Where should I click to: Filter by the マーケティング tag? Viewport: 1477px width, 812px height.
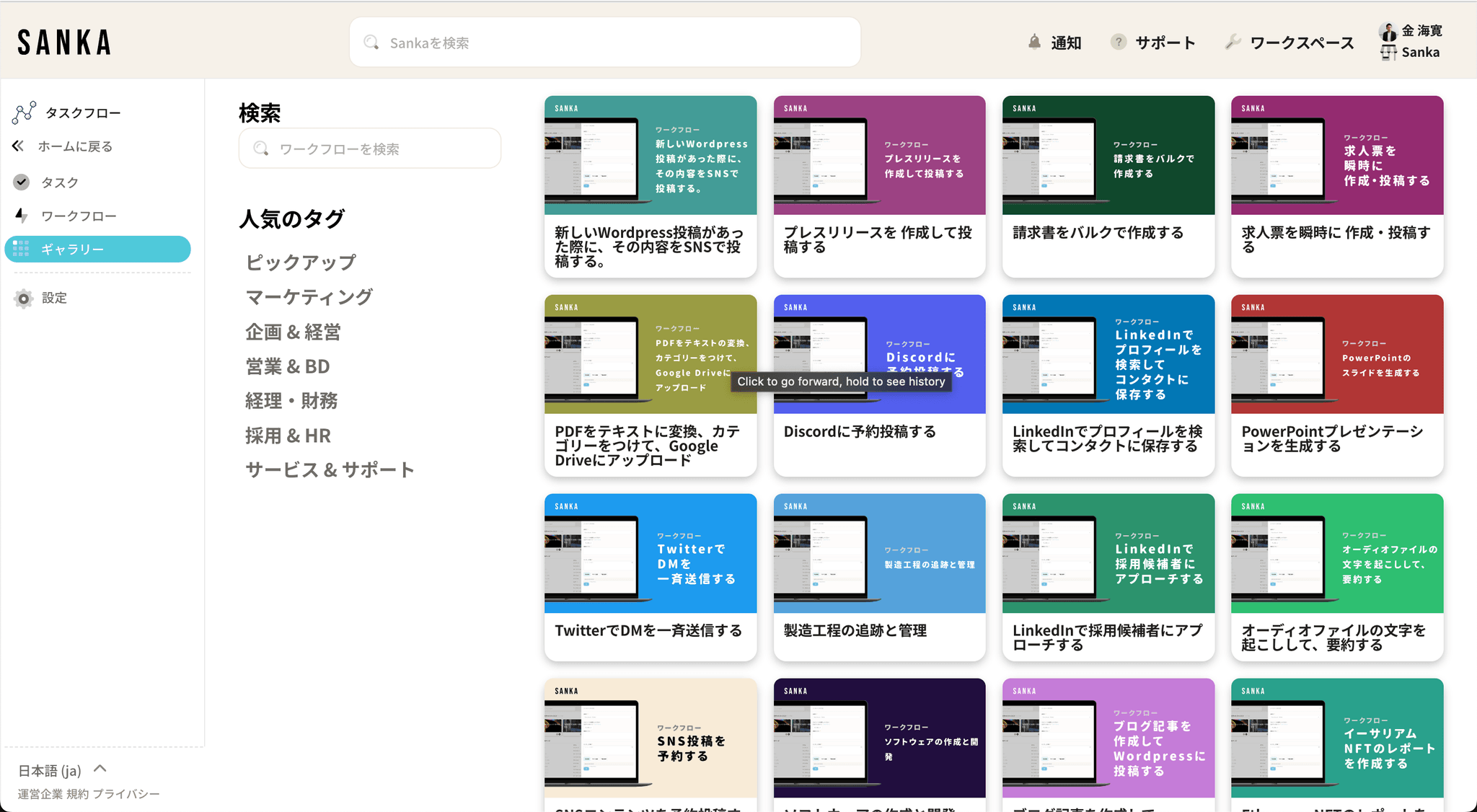pos(309,296)
